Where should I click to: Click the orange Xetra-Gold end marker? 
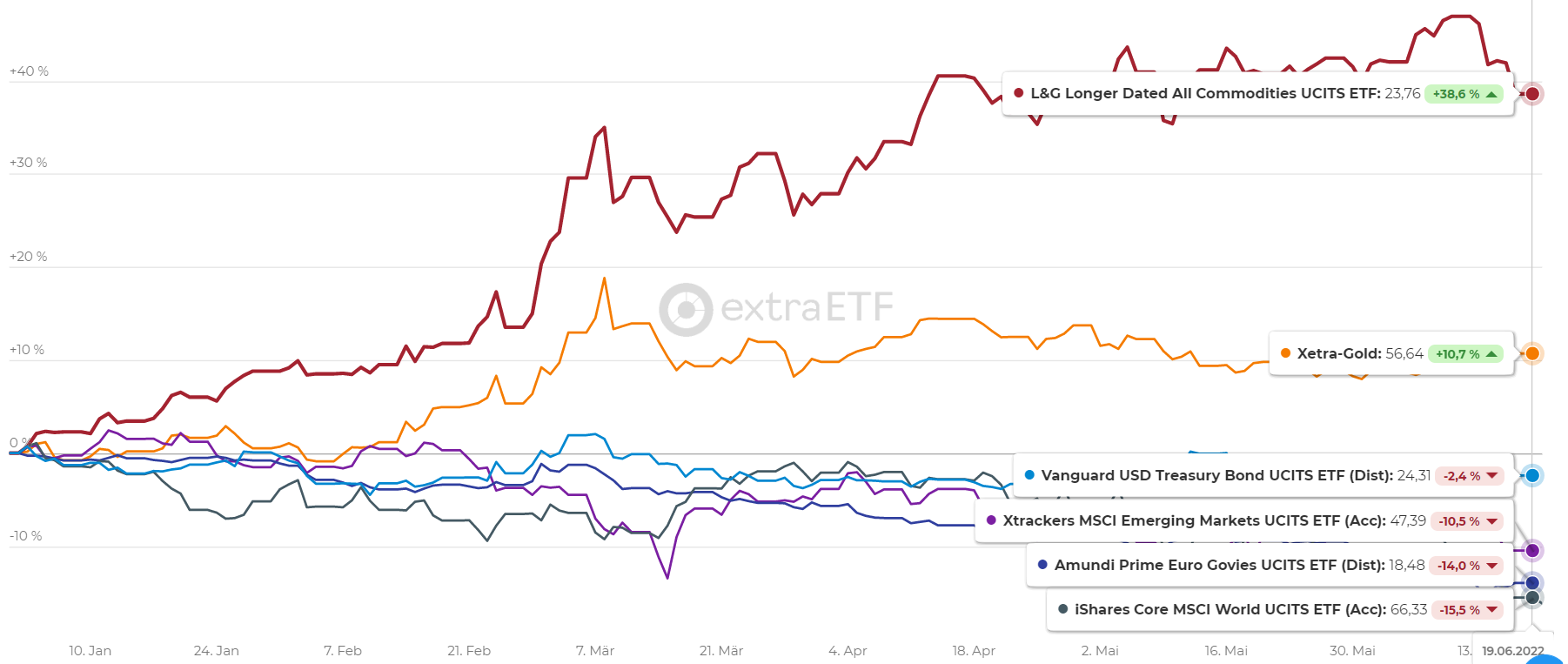click(x=1532, y=353)
